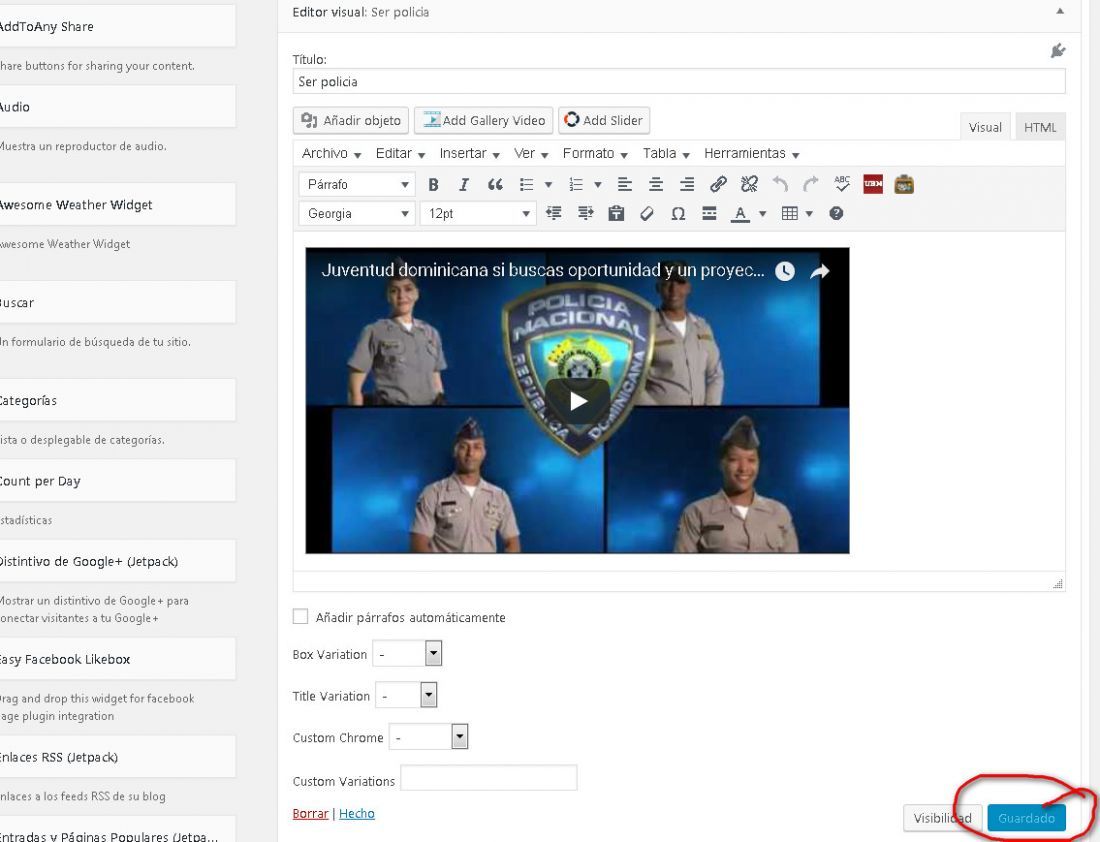This screenshot has width=1100, height=842.
Task: Insert a special character (Omega)
Action: click(x=678, y=213)
